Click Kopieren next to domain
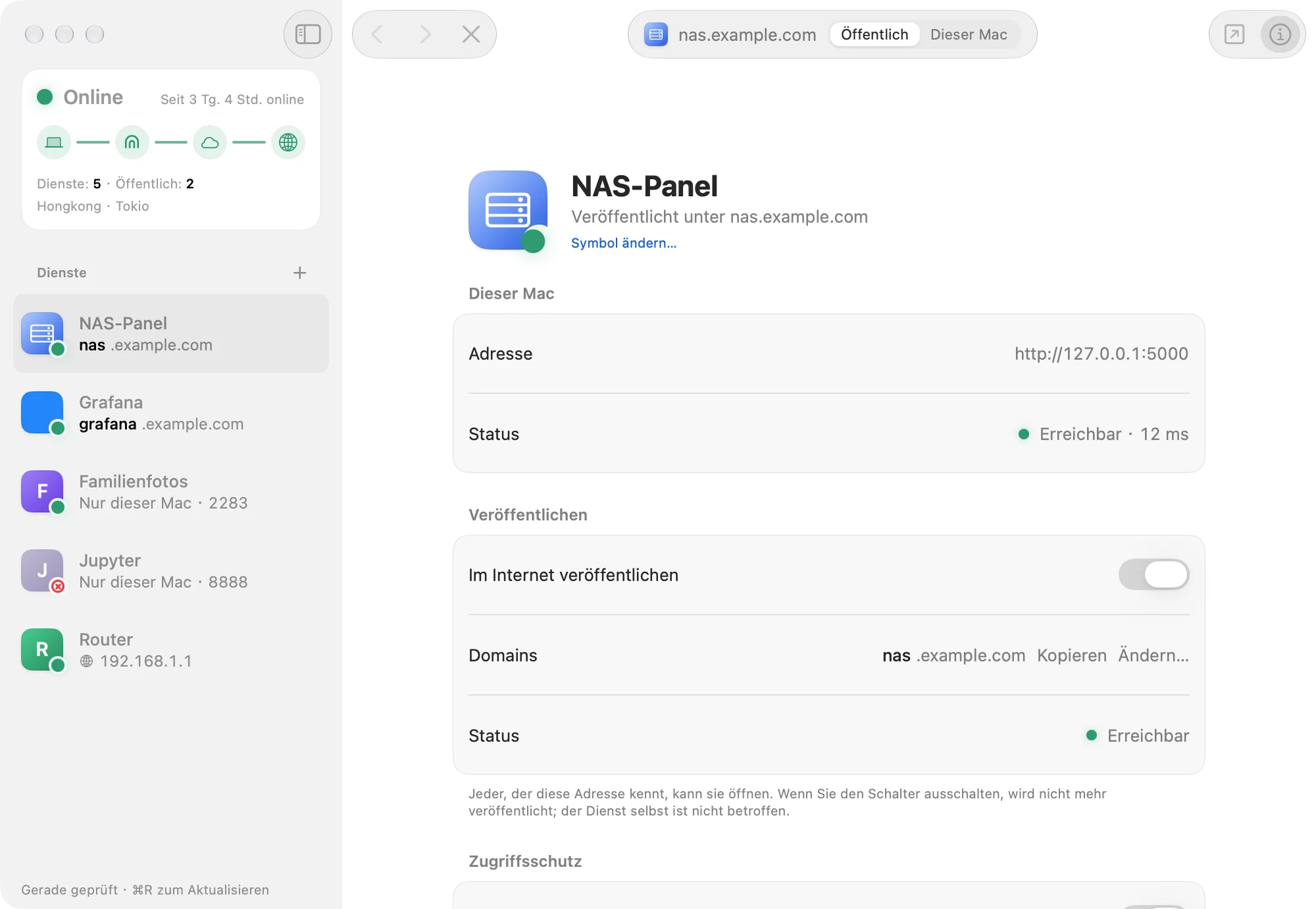 coord(1072,655)
